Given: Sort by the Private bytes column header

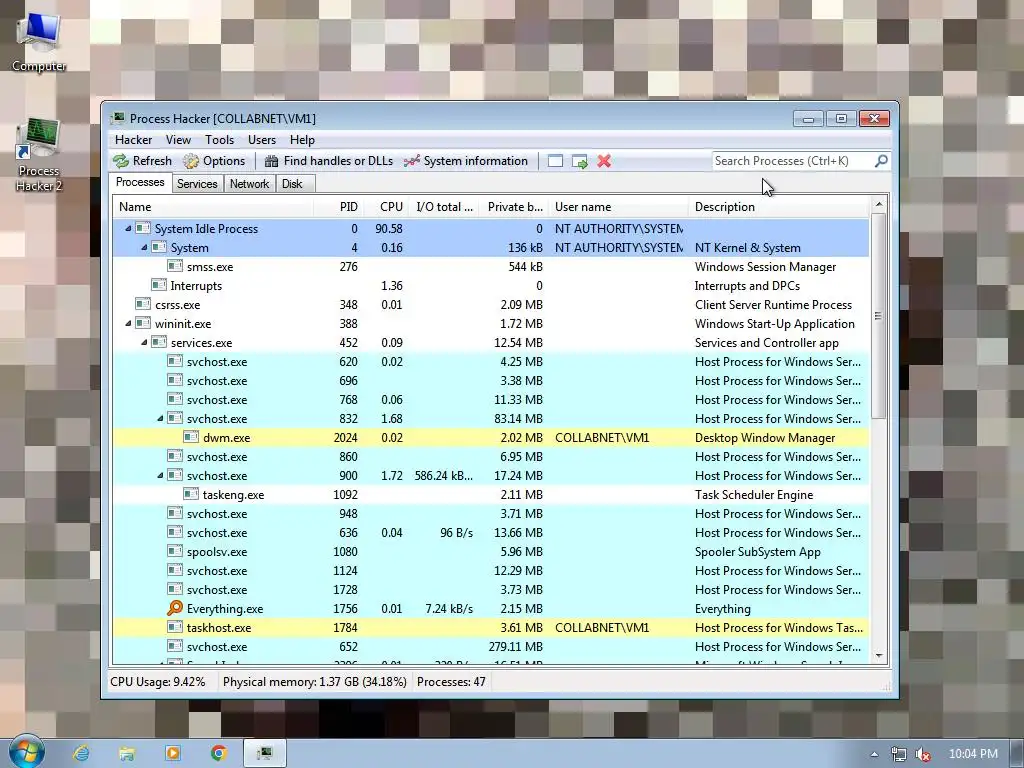Looking at the screenshot, I should (x=515, y=207).
